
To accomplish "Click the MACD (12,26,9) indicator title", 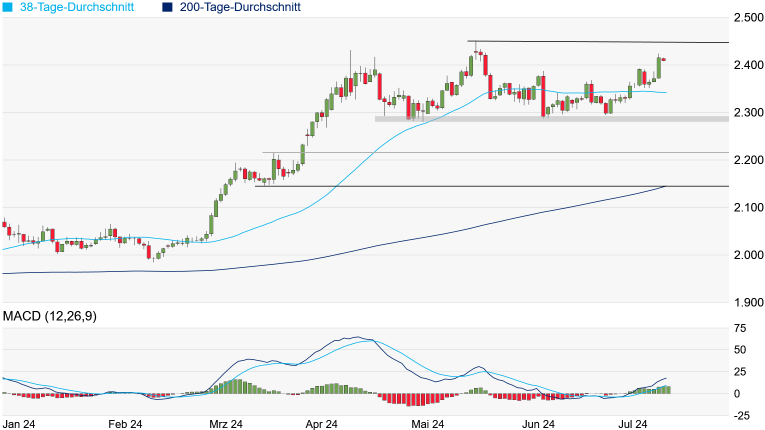I will (x=50, y=316).
